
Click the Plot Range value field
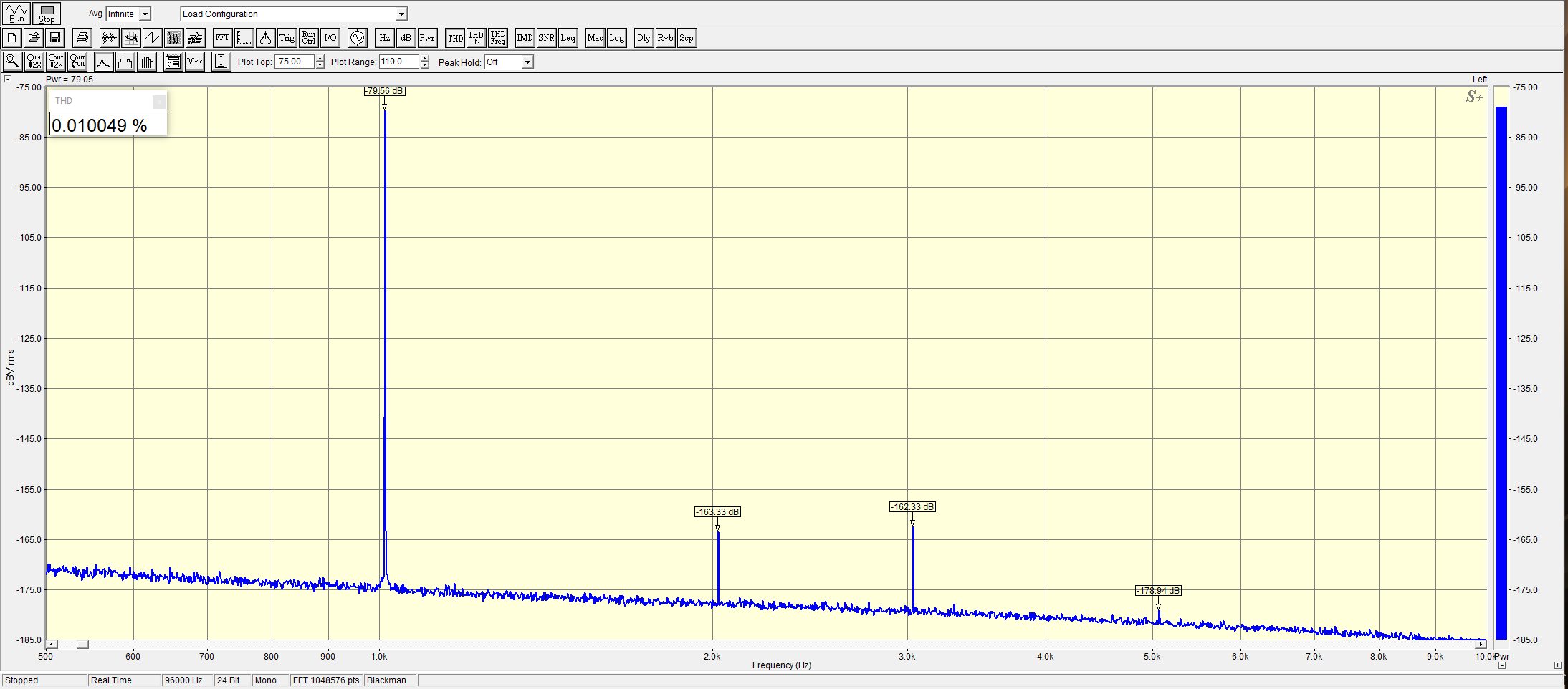coord(398,62)
